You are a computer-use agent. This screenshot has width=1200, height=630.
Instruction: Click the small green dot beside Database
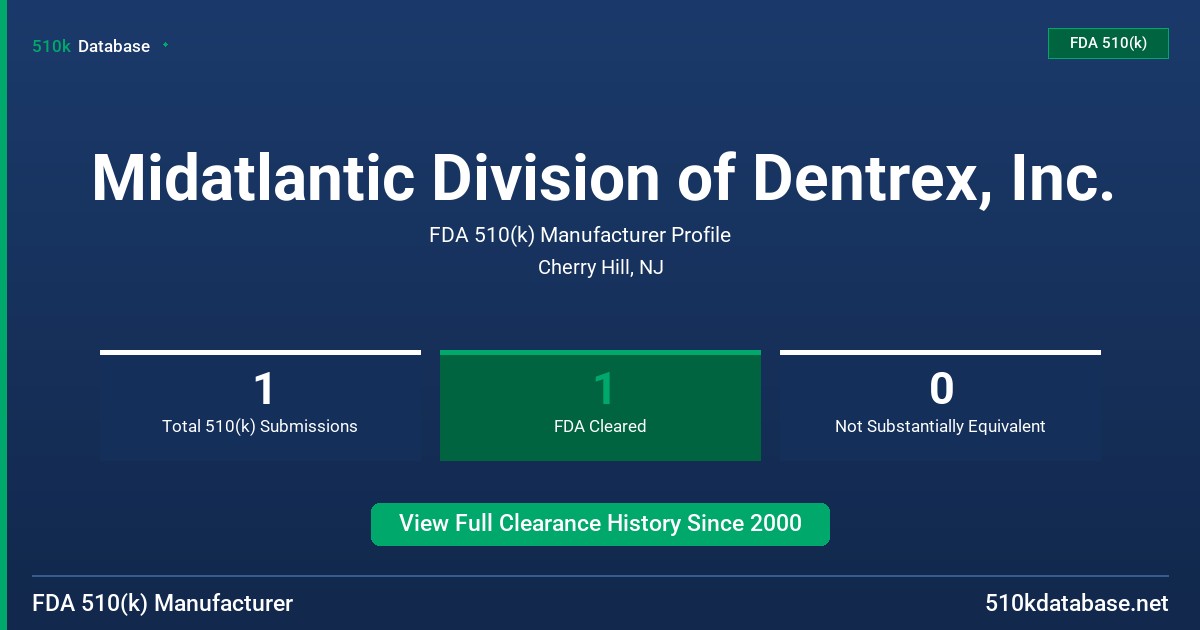[165, 45]
